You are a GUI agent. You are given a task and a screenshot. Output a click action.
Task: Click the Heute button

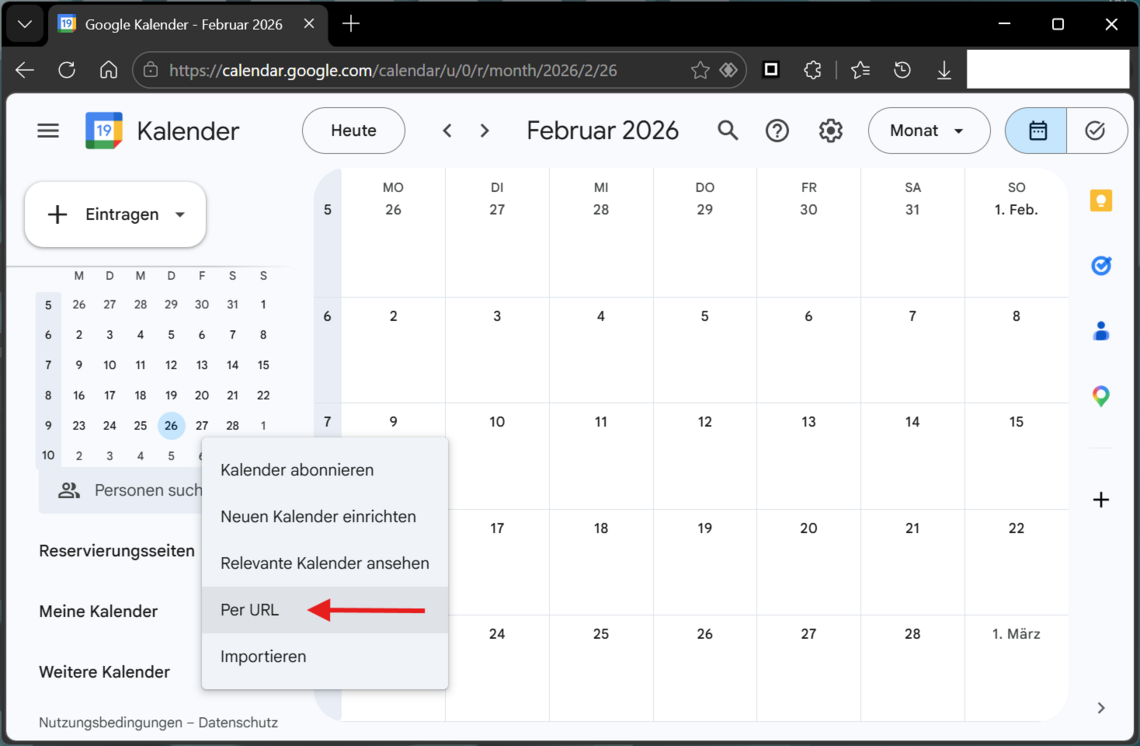[353, 131]
